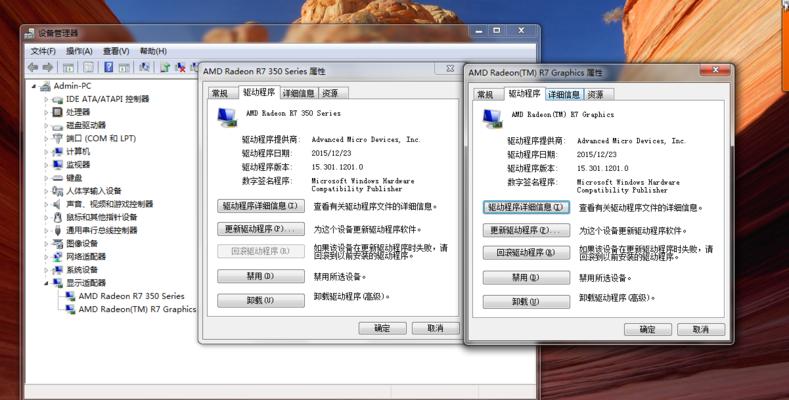The image size is (789, 400).
Task: Click the 通用串行总线控制器 USB icon
Action: (57, 230)
